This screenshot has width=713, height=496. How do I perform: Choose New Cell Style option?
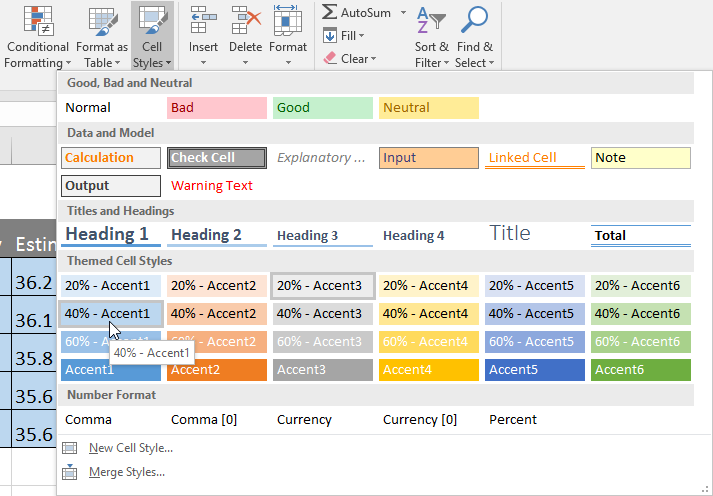coord(130,448)
